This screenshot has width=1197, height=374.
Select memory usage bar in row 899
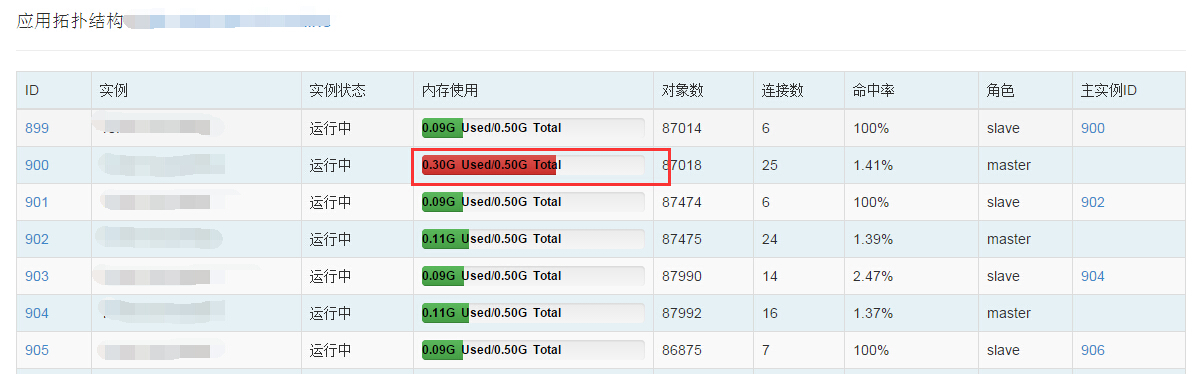[533, 128]
